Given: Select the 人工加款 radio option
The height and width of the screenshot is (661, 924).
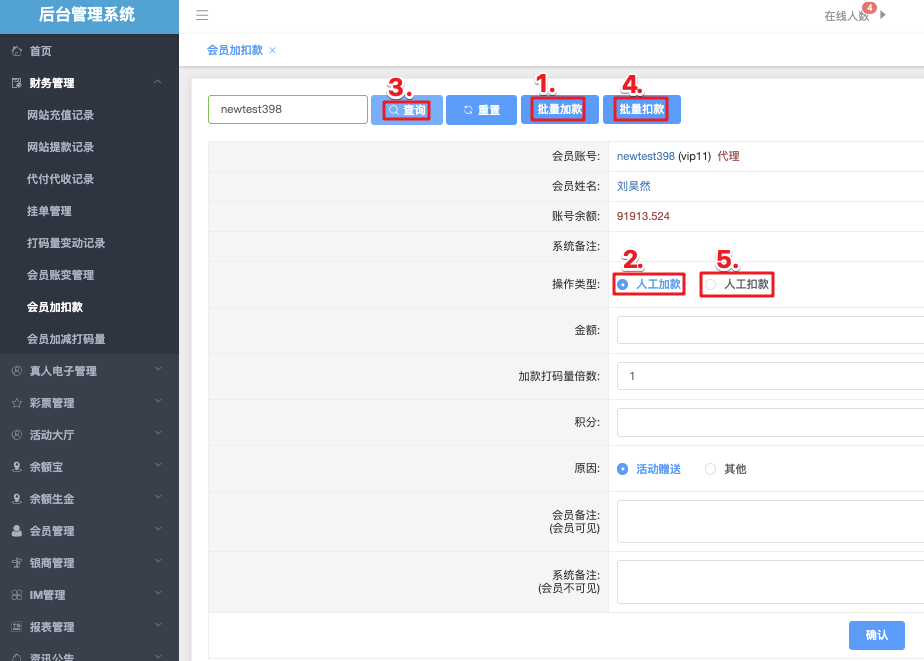Looking at the screenshot, I should pos(623,285).
